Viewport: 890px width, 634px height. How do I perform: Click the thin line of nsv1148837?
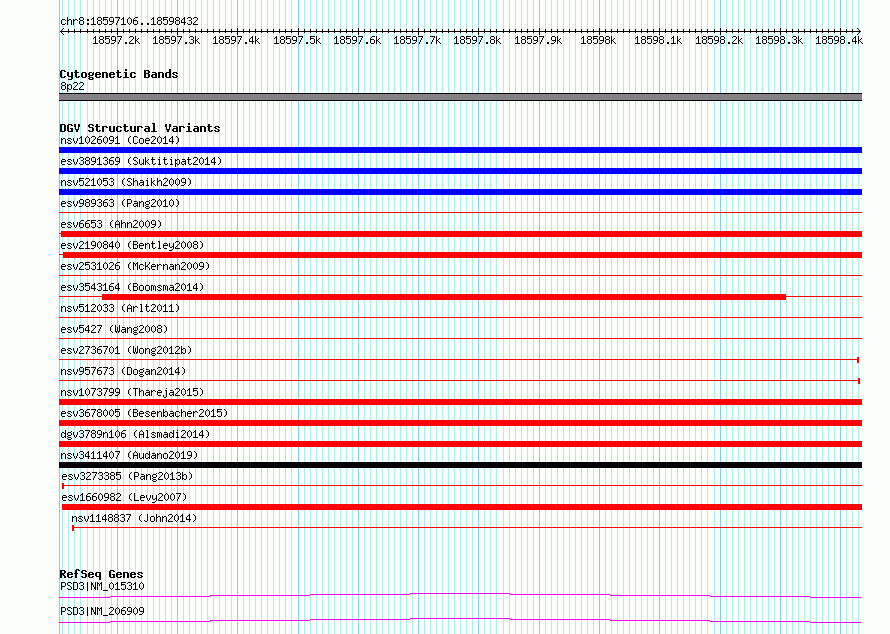pos(467,528)
